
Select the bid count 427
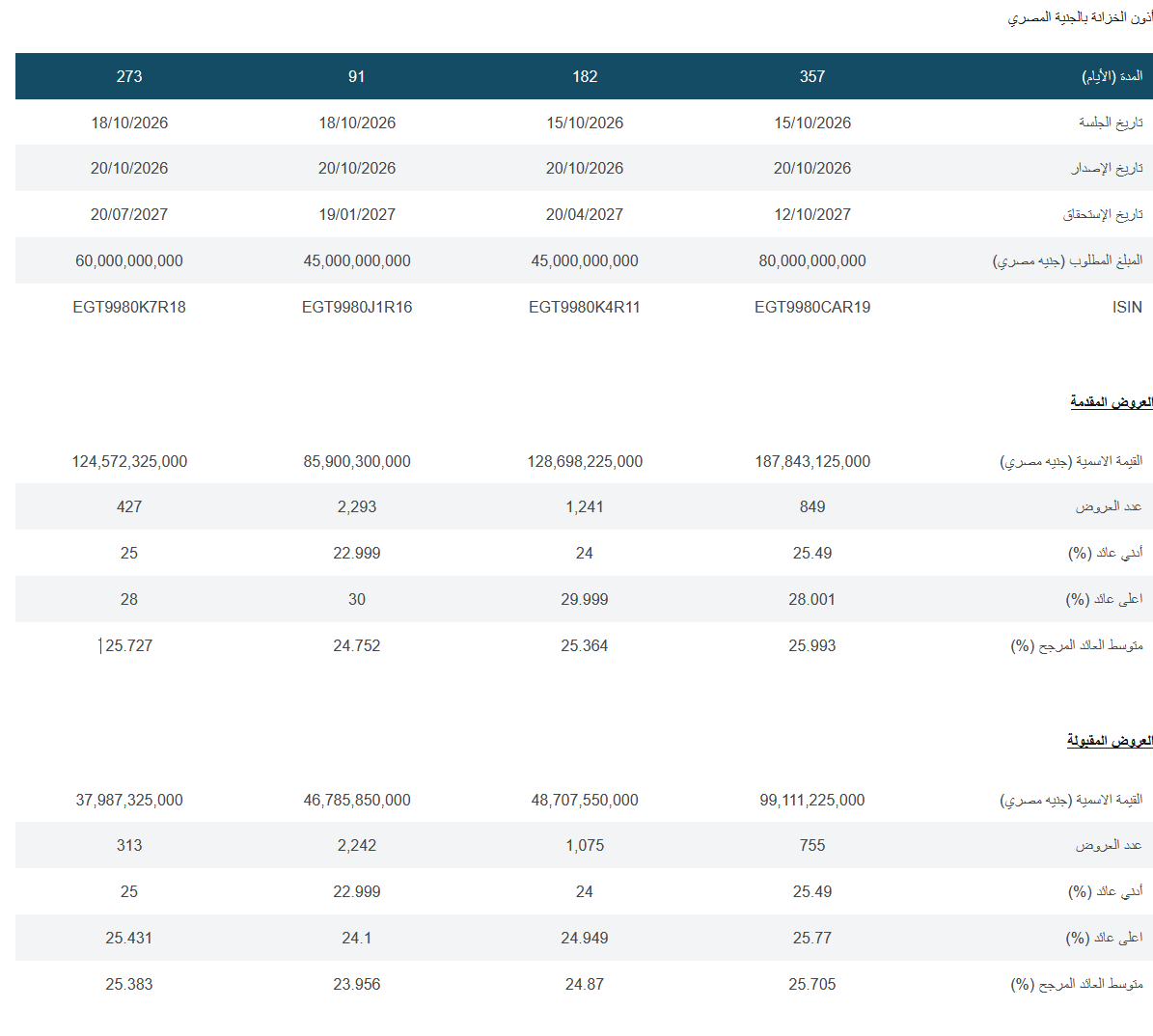pos(129,507)
